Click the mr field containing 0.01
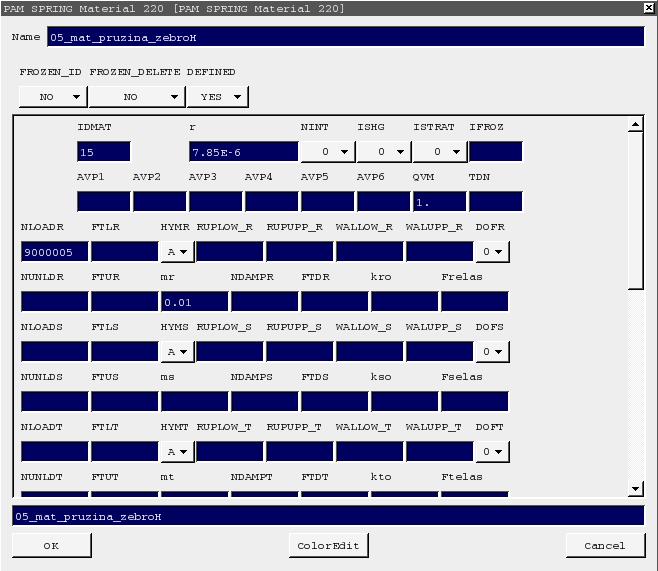The height and width of the screenshot is (571, 658). [x=195, y=302]
